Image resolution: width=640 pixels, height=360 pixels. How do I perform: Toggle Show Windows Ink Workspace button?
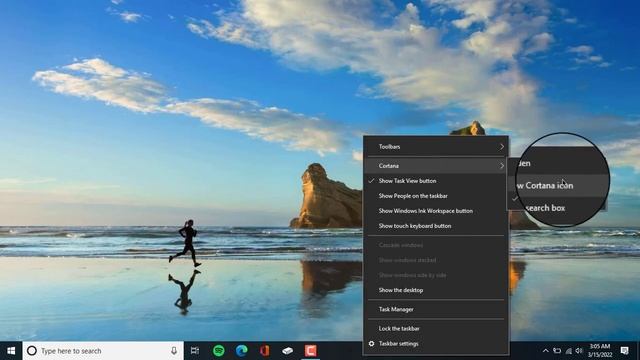pos(436,211)
